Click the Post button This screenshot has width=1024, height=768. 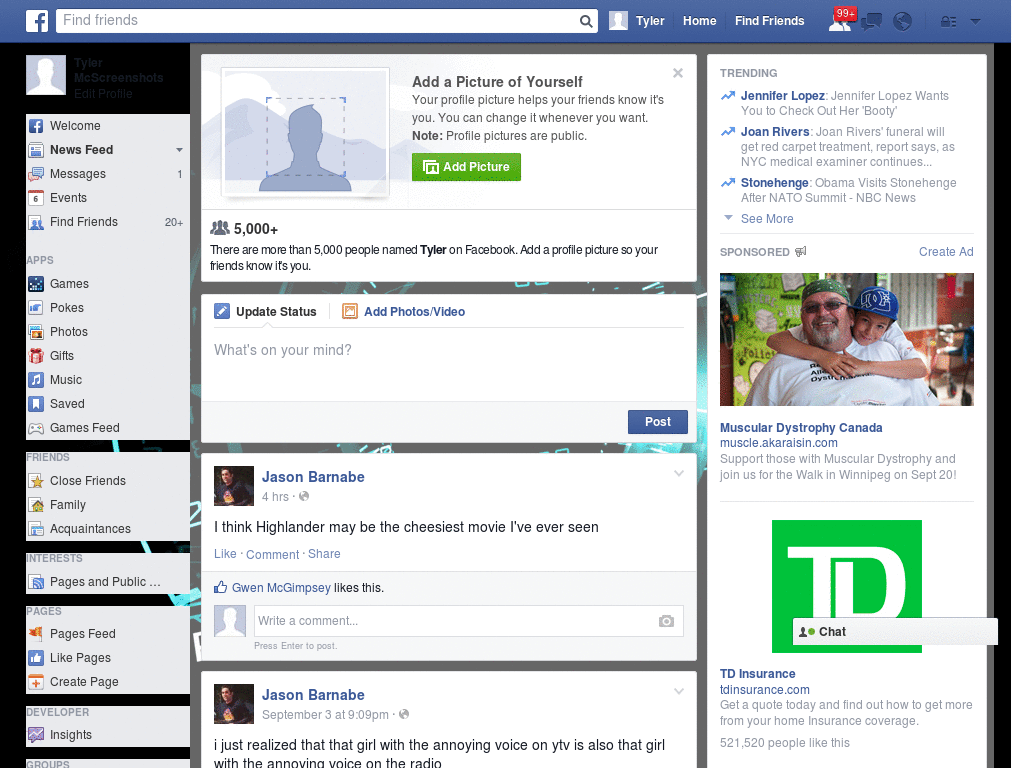click(658, 422)
